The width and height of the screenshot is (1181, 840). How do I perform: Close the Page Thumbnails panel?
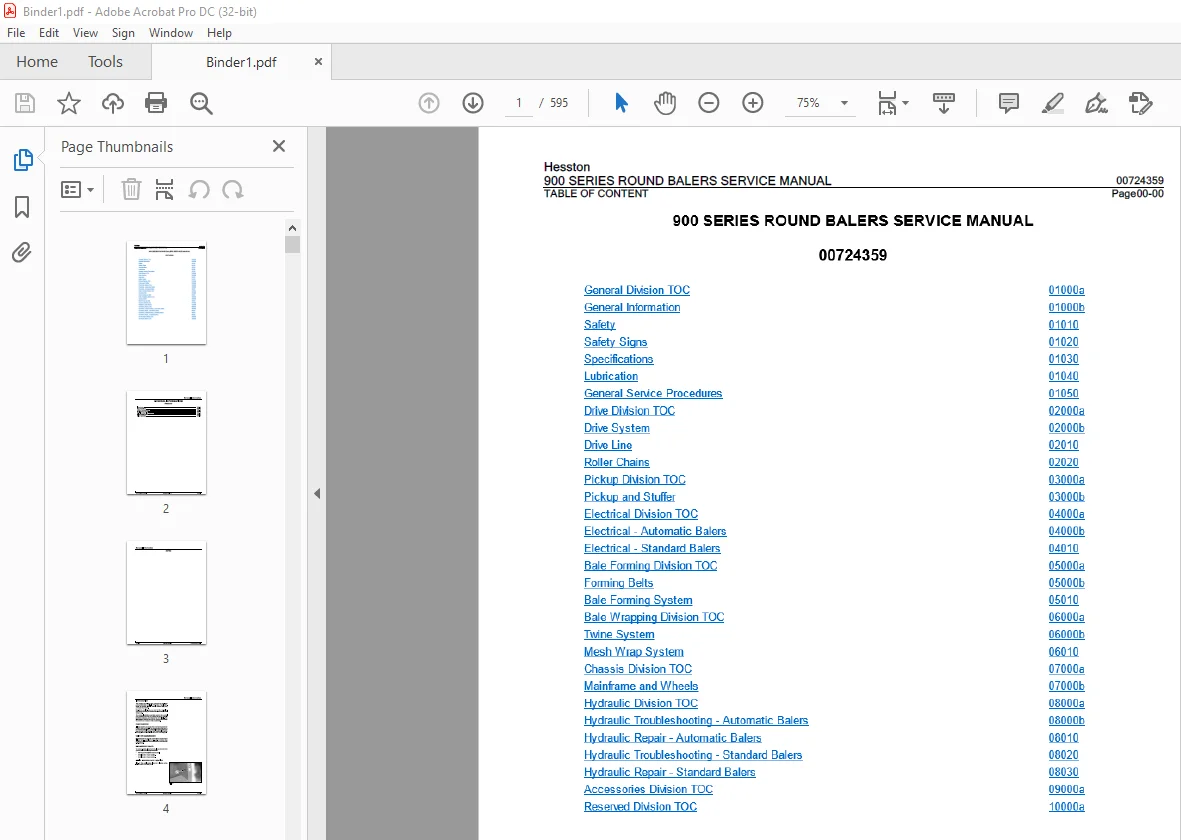click(279, 146)
